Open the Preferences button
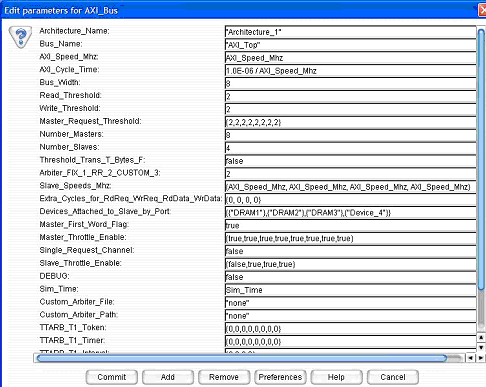This screenshot has width=486, height=387. (x=280, y=377)
